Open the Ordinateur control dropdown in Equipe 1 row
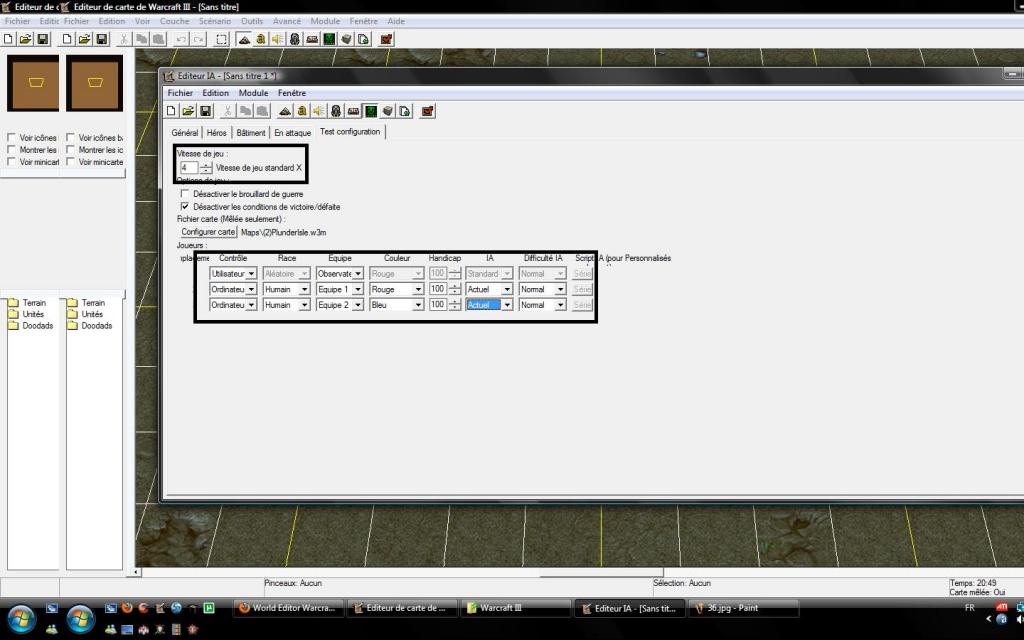1024x640 pixels. [233, 289]
